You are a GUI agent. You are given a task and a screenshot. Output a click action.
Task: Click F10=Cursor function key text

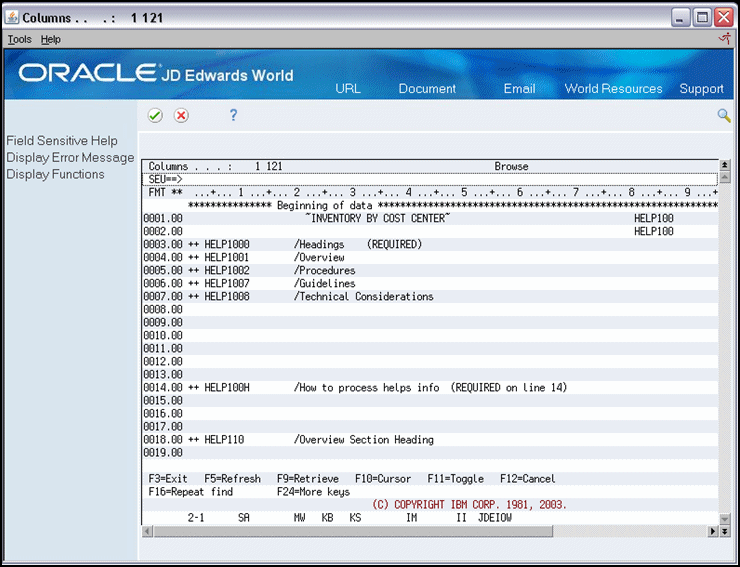tap(383, 479)
